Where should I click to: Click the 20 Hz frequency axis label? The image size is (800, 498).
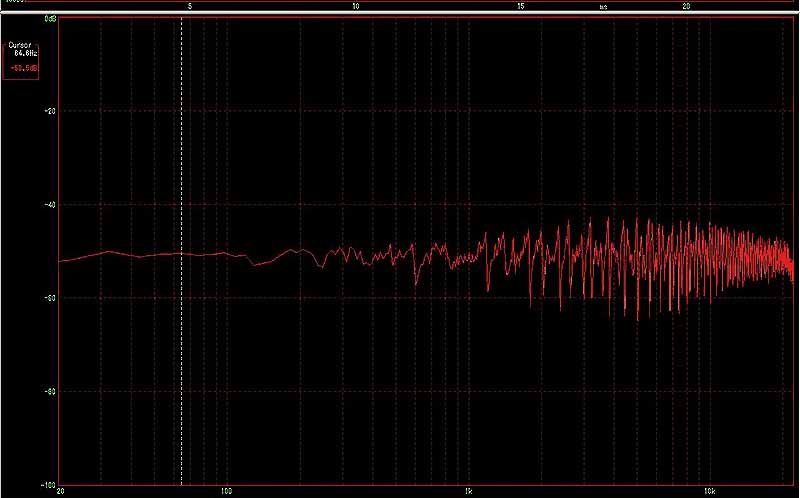point(61,491)
